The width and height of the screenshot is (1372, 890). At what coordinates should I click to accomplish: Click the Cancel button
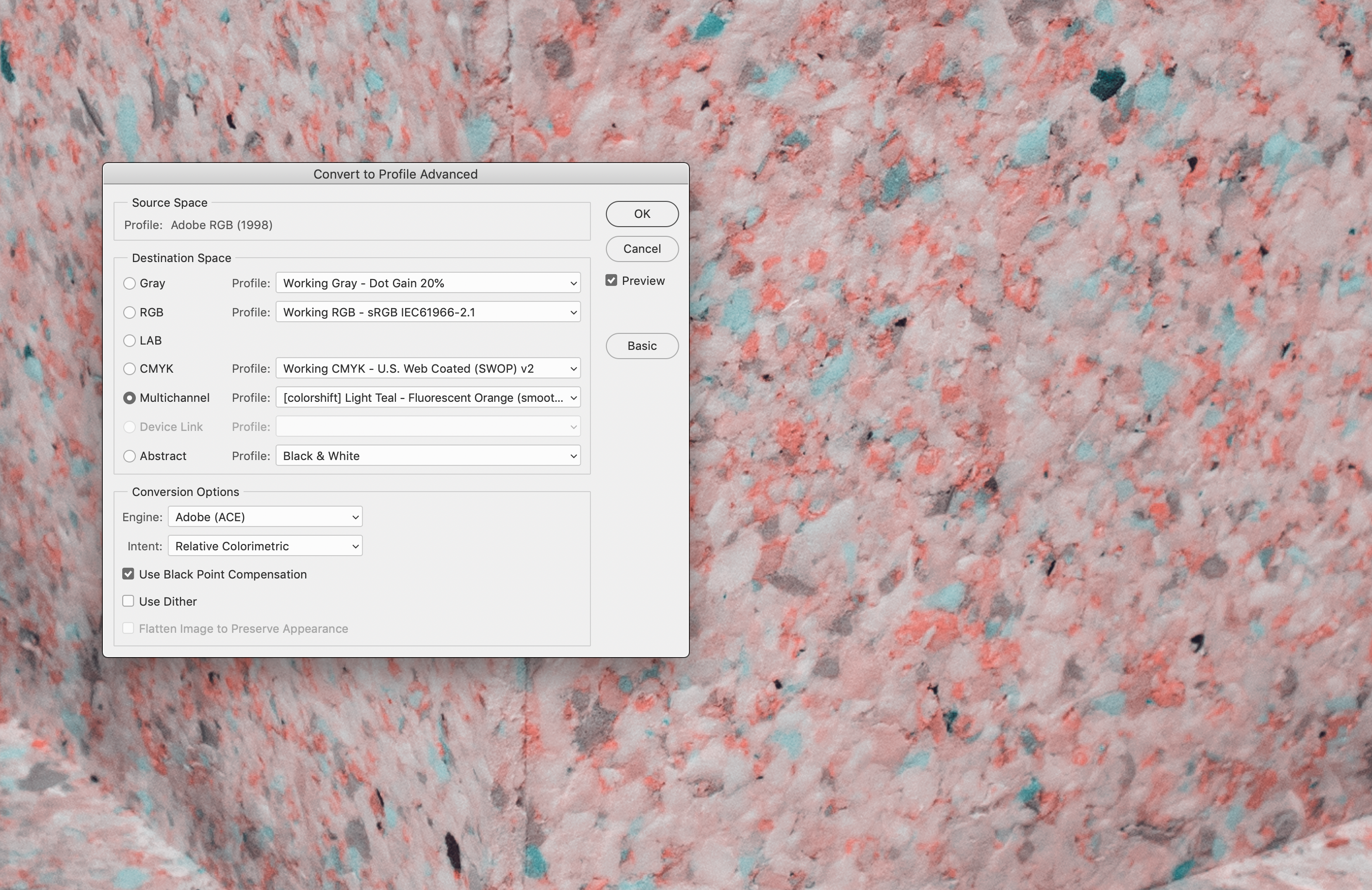pos(642,248)
